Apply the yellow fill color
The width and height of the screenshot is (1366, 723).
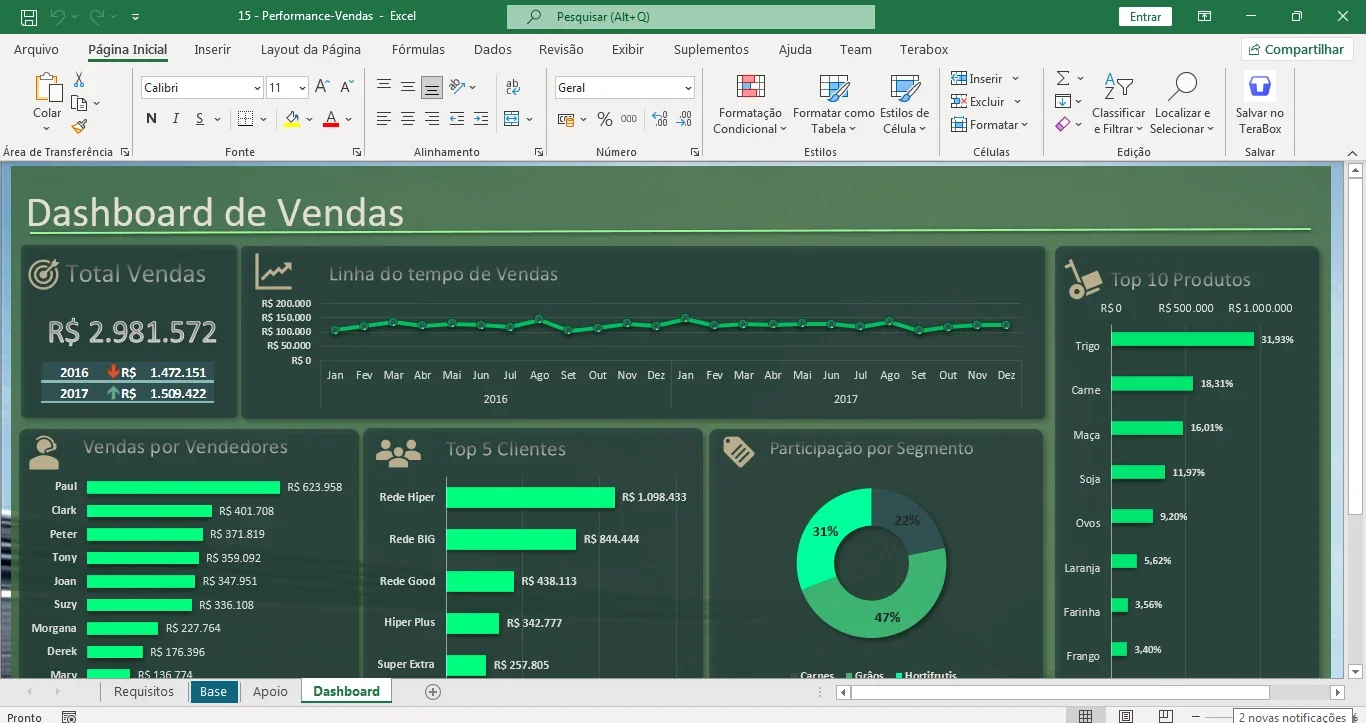coord(292,119)
